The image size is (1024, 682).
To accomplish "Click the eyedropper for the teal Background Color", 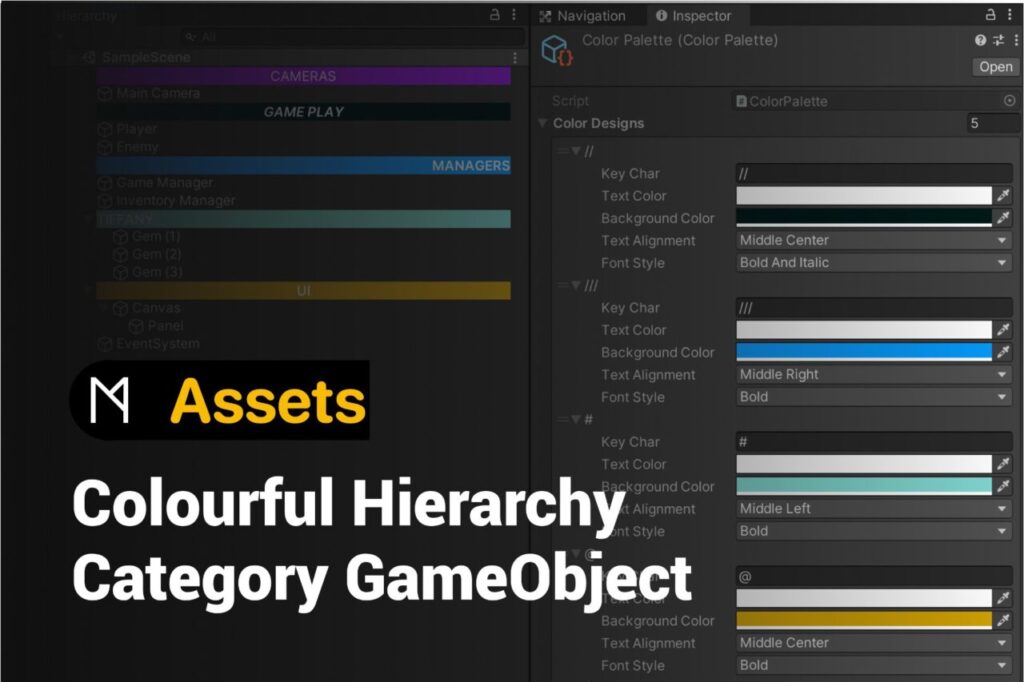I will pos(1003,486).
